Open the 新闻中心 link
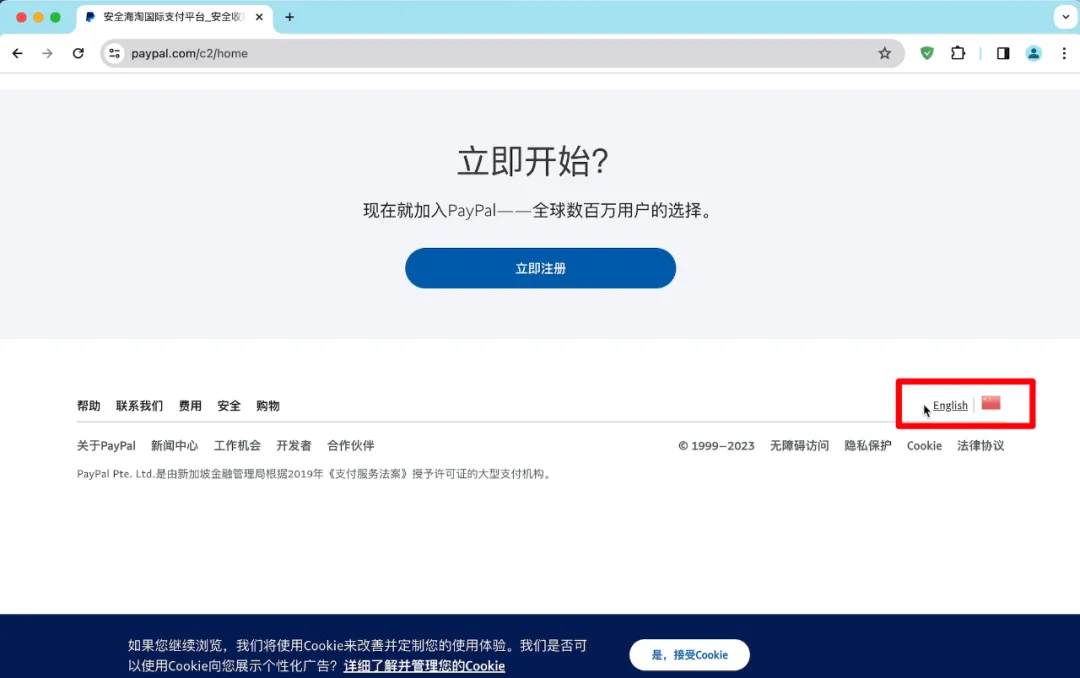Image resolution: width=1080 pixels, height=678 pixels. tap(175, 446)
